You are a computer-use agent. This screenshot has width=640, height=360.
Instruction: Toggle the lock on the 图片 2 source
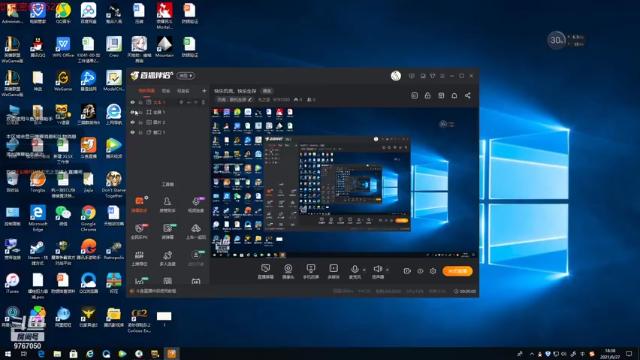(140, 122)
